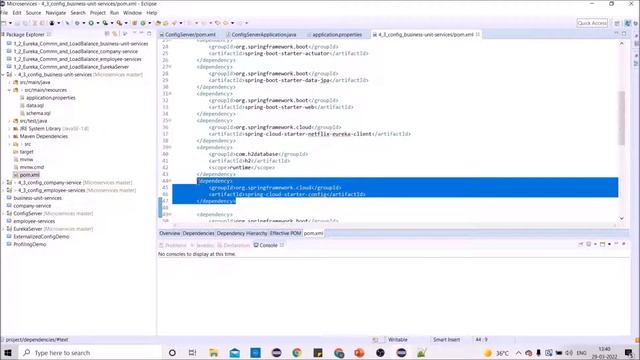Switch to ConfigServerApplication.java editor tab

(262, 35)
